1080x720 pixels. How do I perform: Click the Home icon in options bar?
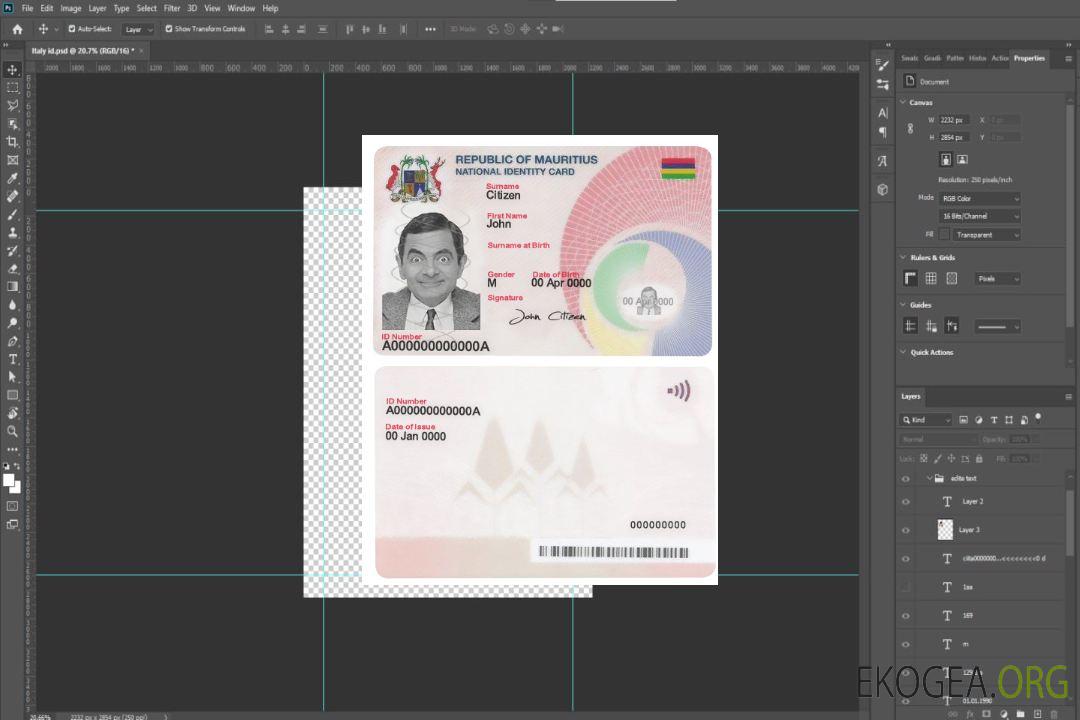coord(17,29)
